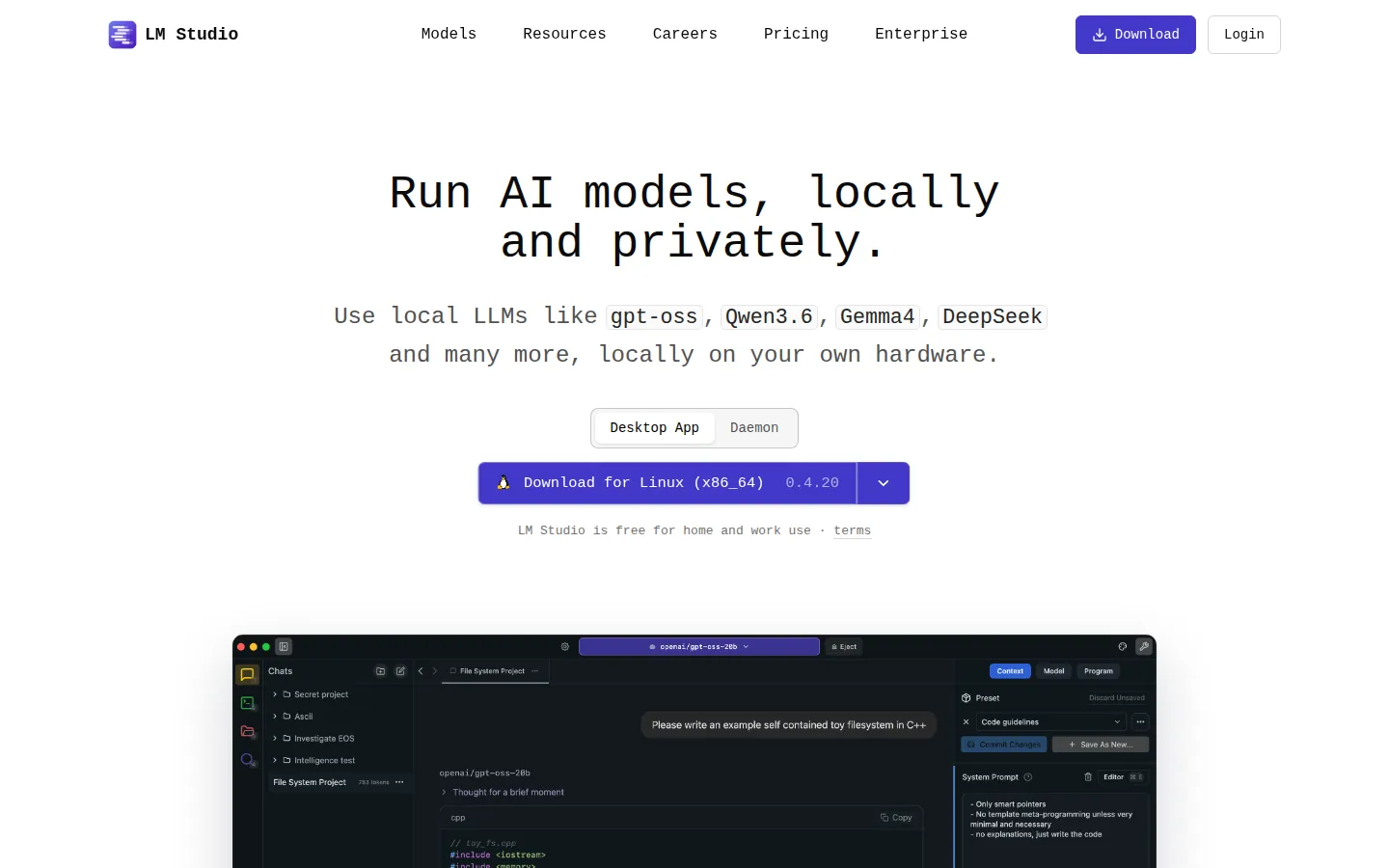The image size is (1389, 868).
Task: Click the back arrow in chat header
Action: pos(421,671)
